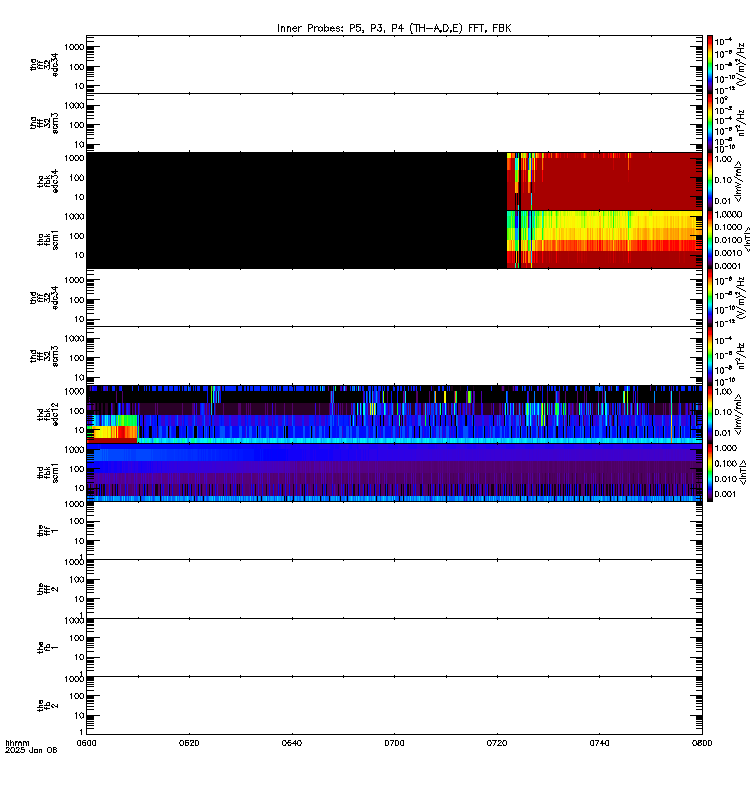Click the '10' y-tick of thd fff scm3 panel
This screenshot has height=800, width=750.
click(x=79, y=378)
